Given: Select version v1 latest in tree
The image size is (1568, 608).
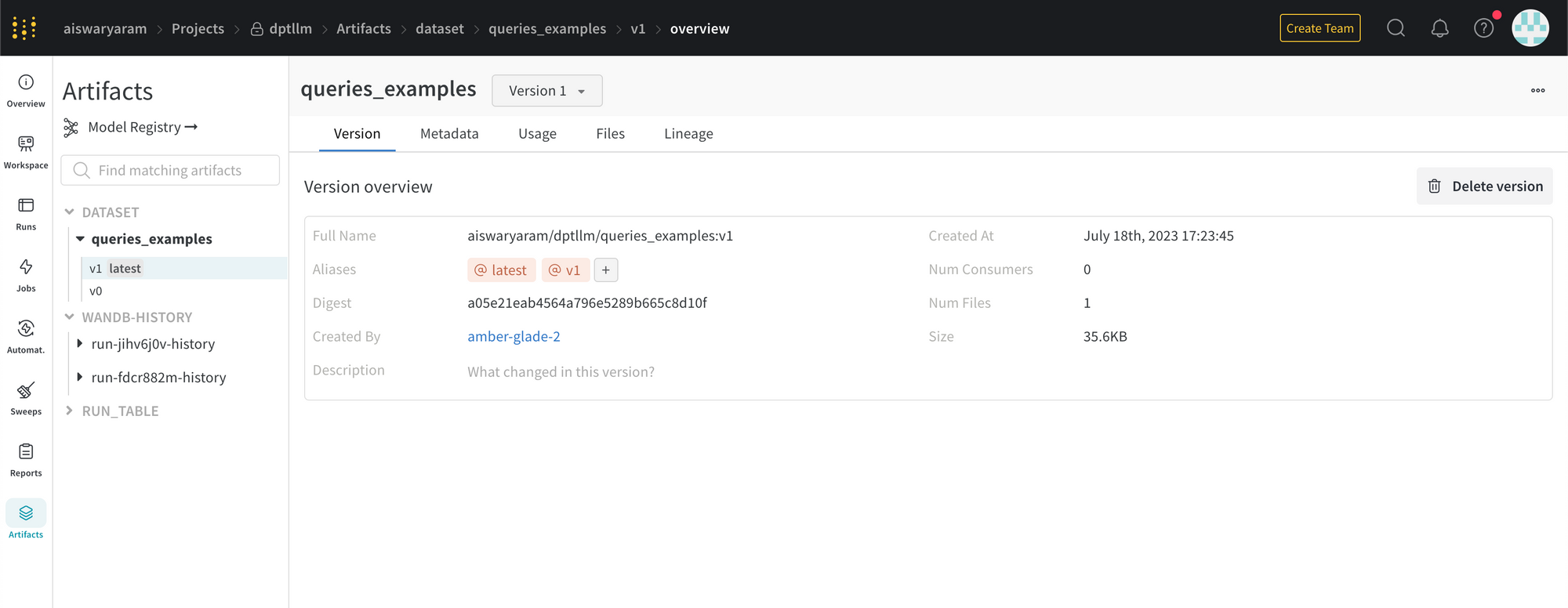Looking at the screenshot, I should [x=184, y=268].
